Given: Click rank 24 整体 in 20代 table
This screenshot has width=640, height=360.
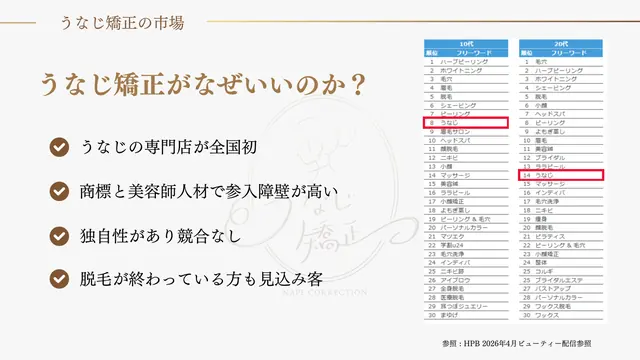Looking at the screenshot, I should [x=561, y=262].
